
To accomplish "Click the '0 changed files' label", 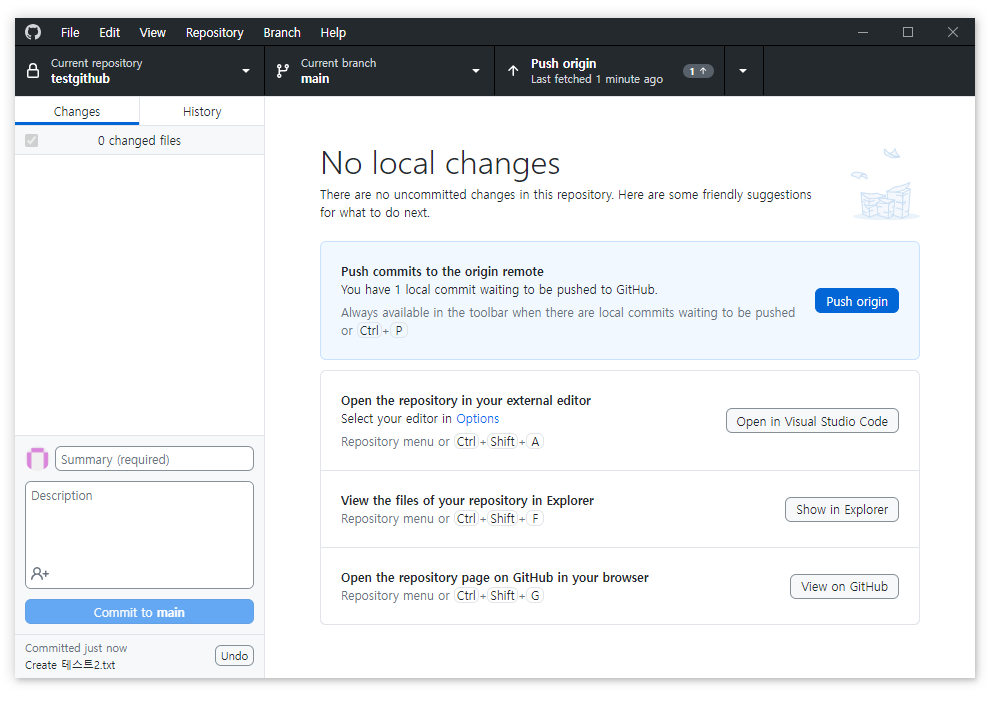I will pyautogui.click(x=139, y=140).
